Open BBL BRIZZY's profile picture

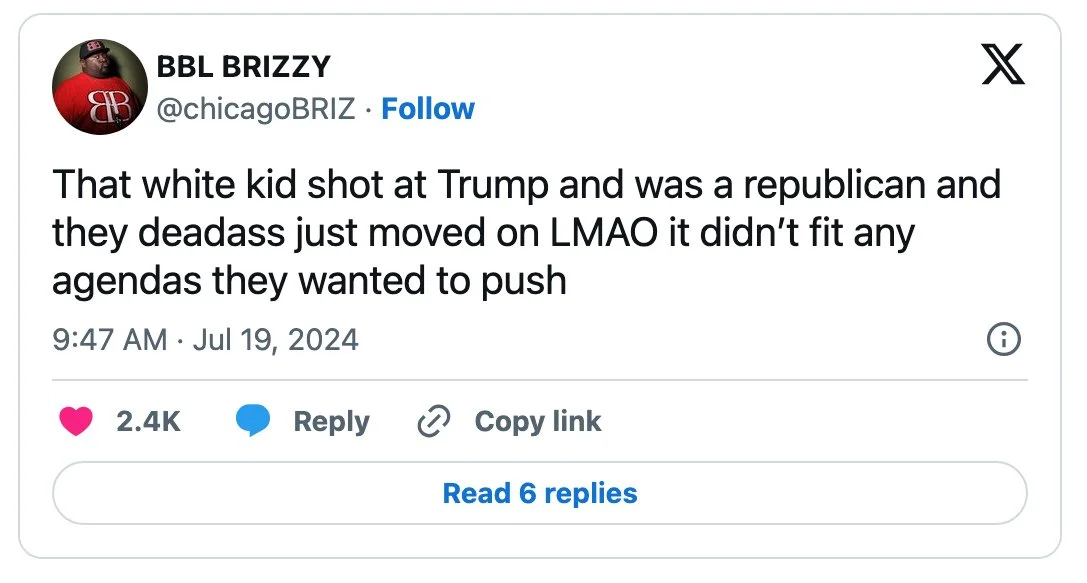tap(99, 87)
